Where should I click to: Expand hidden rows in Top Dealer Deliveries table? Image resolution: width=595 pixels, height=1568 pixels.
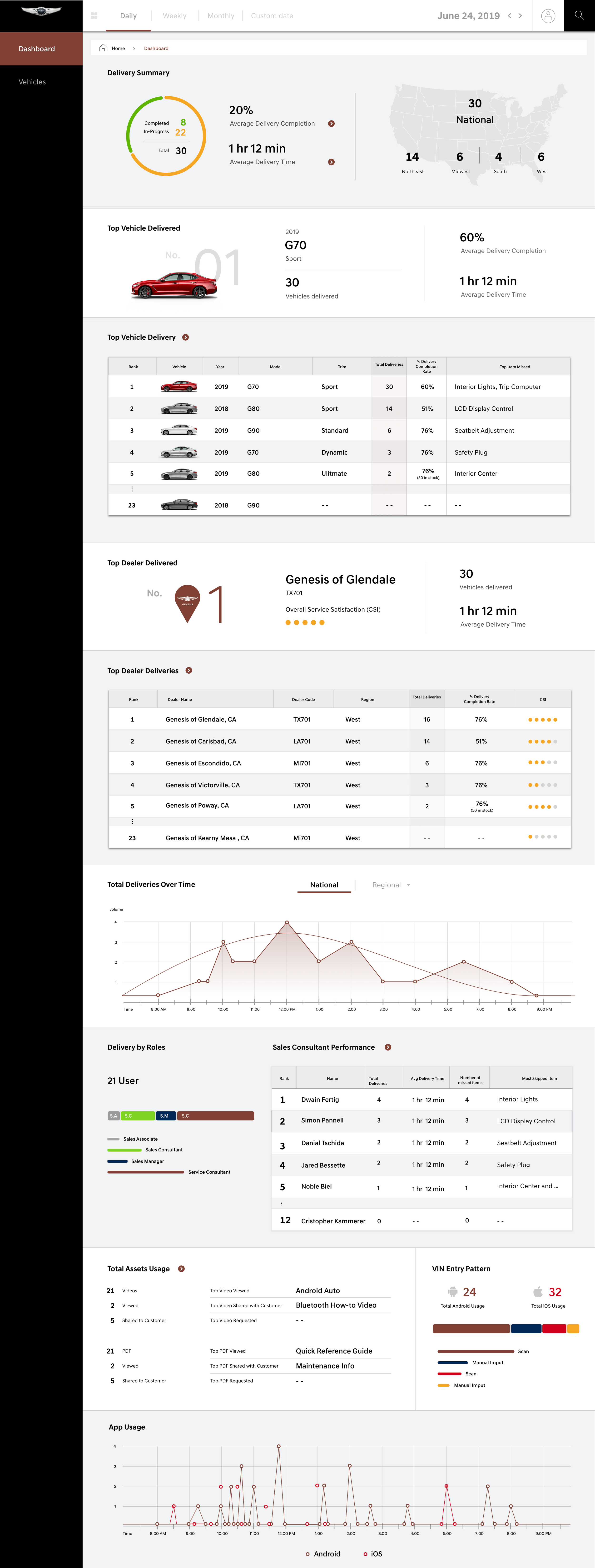point(132,822)
